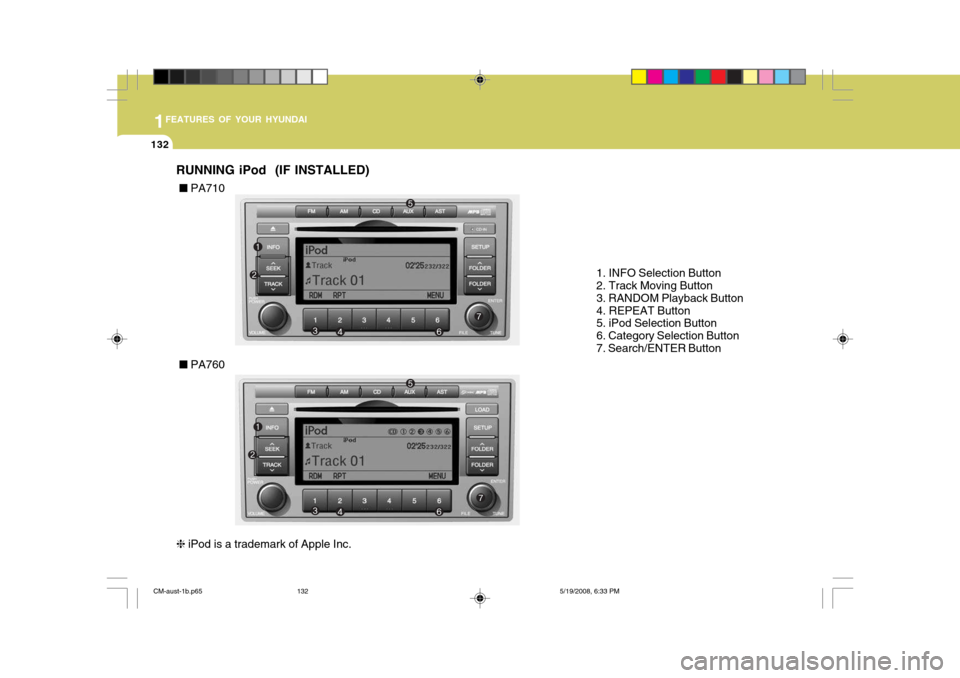The height and width of the screenshot is (678, 960).
Task: Click the yellow swatch in the color bar
Action: (x=639, y=77)
